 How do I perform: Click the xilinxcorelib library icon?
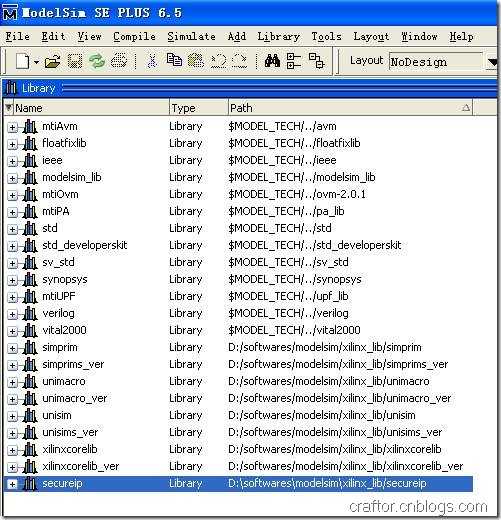click(x=30, y=449)
